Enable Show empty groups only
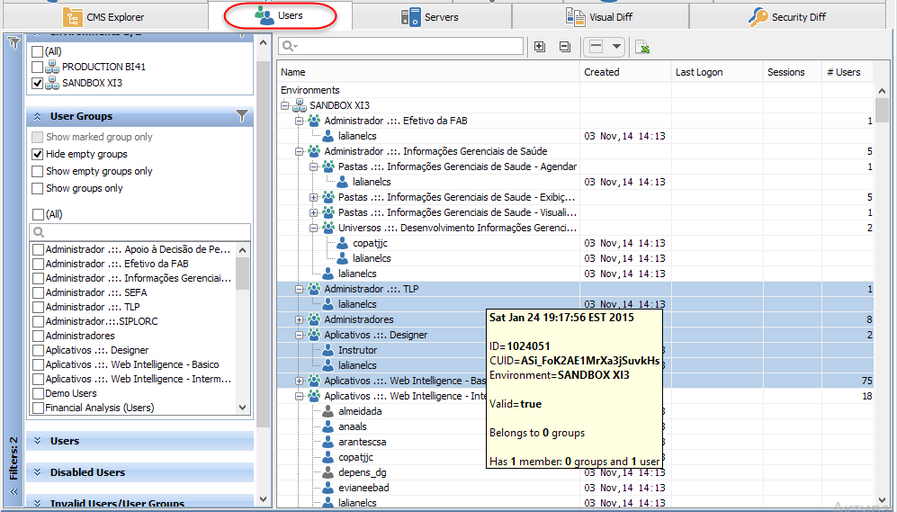 (x=37, y=171)
